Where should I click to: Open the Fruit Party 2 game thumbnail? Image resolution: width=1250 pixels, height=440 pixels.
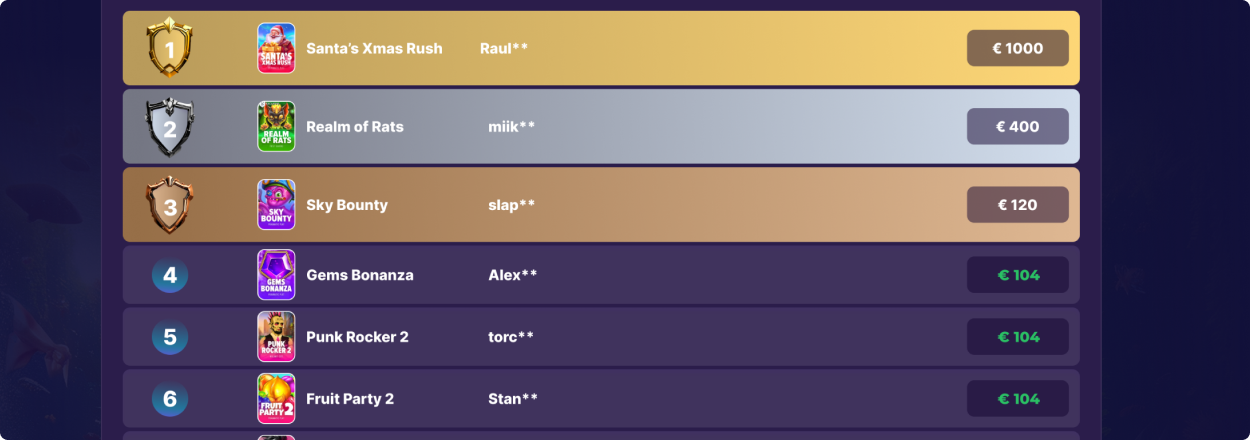click(x=276, y=399)
